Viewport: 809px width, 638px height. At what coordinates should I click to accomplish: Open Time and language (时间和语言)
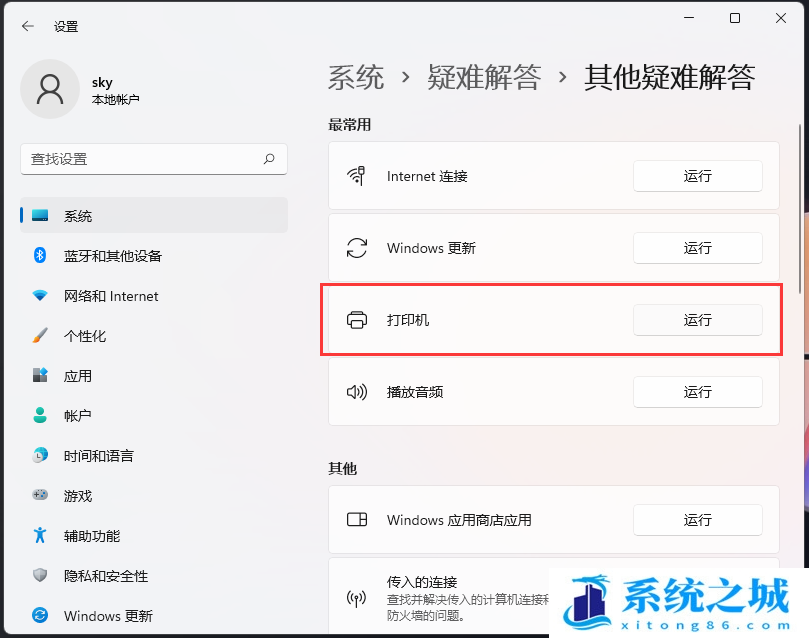98,456
